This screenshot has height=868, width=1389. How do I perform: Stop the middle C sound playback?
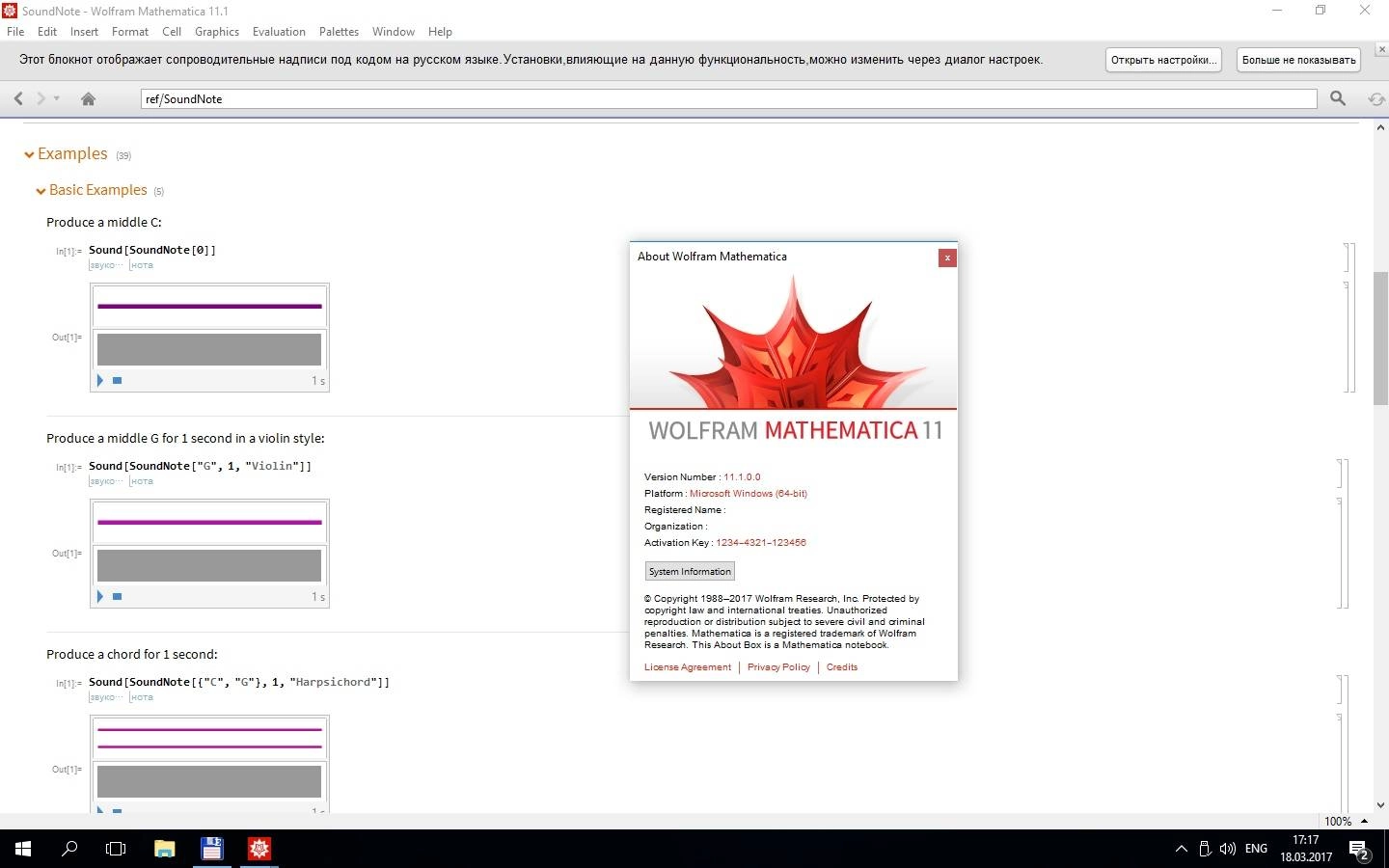(117, 381)
